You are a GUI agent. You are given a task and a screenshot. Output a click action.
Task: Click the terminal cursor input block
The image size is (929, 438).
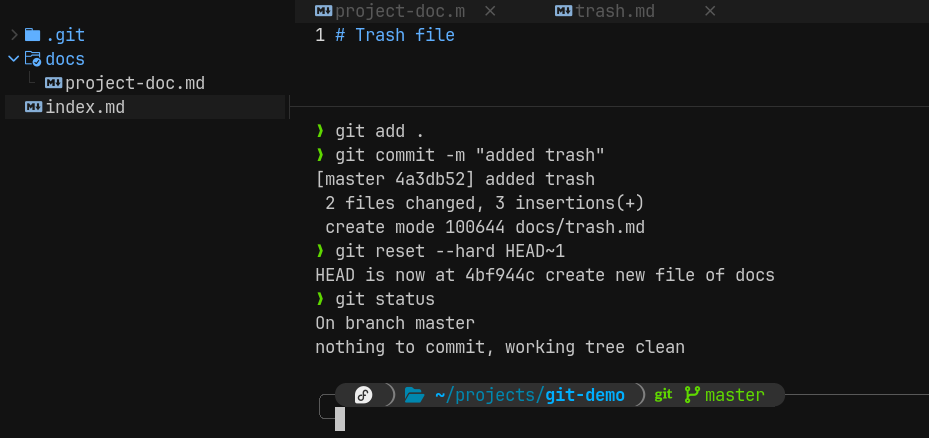pyautogui.click(x=339, y=419)
